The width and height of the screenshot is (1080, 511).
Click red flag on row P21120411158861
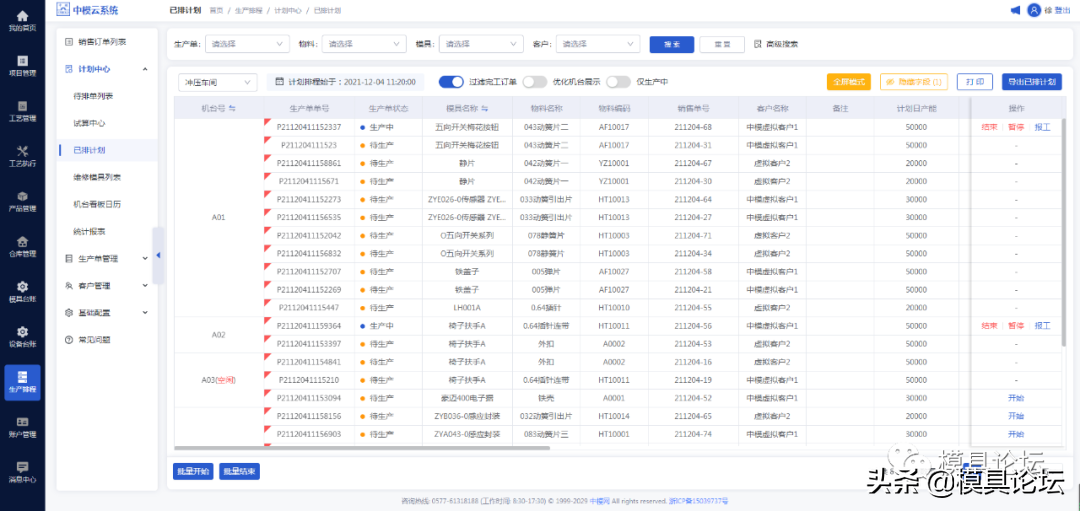click(x=267, y=158)
